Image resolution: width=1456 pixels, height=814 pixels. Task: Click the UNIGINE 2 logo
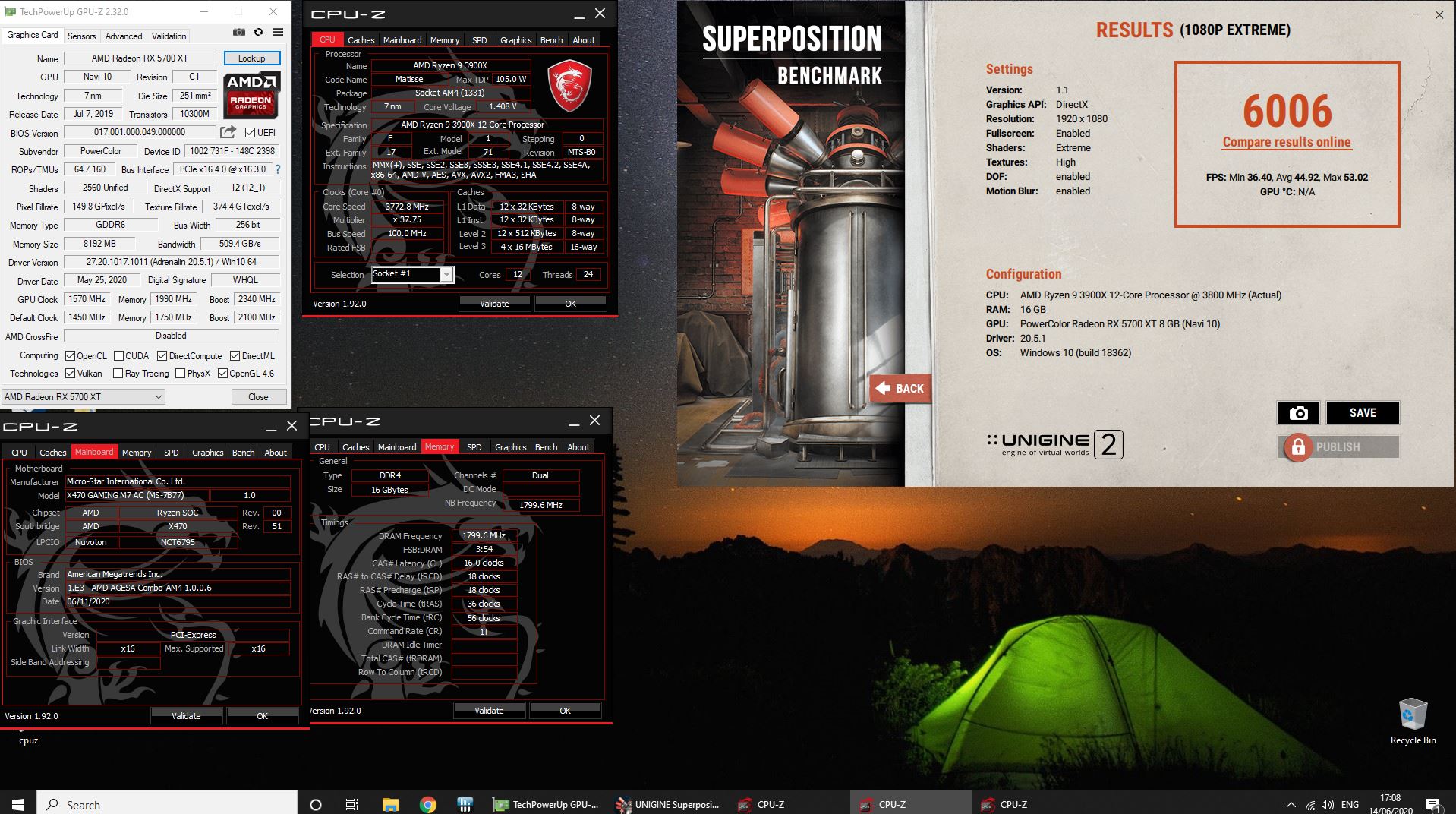1054,444
